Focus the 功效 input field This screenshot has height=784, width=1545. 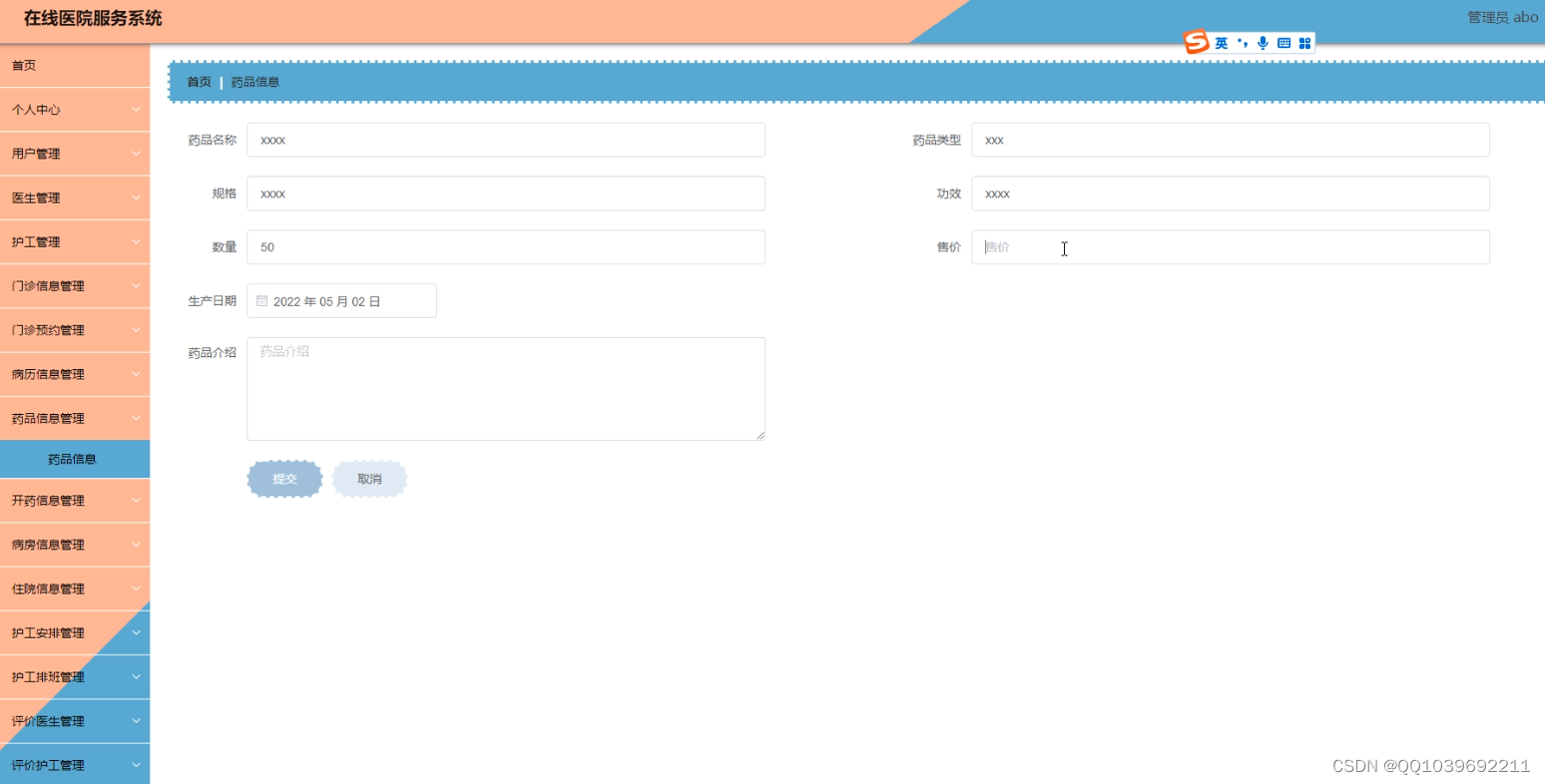(x=1231, y=194)
